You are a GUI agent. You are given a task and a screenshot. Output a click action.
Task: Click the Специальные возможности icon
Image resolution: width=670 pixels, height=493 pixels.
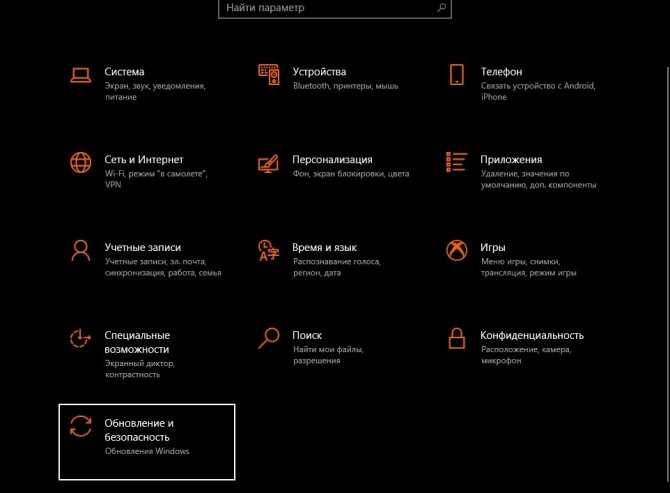[80, 338]
